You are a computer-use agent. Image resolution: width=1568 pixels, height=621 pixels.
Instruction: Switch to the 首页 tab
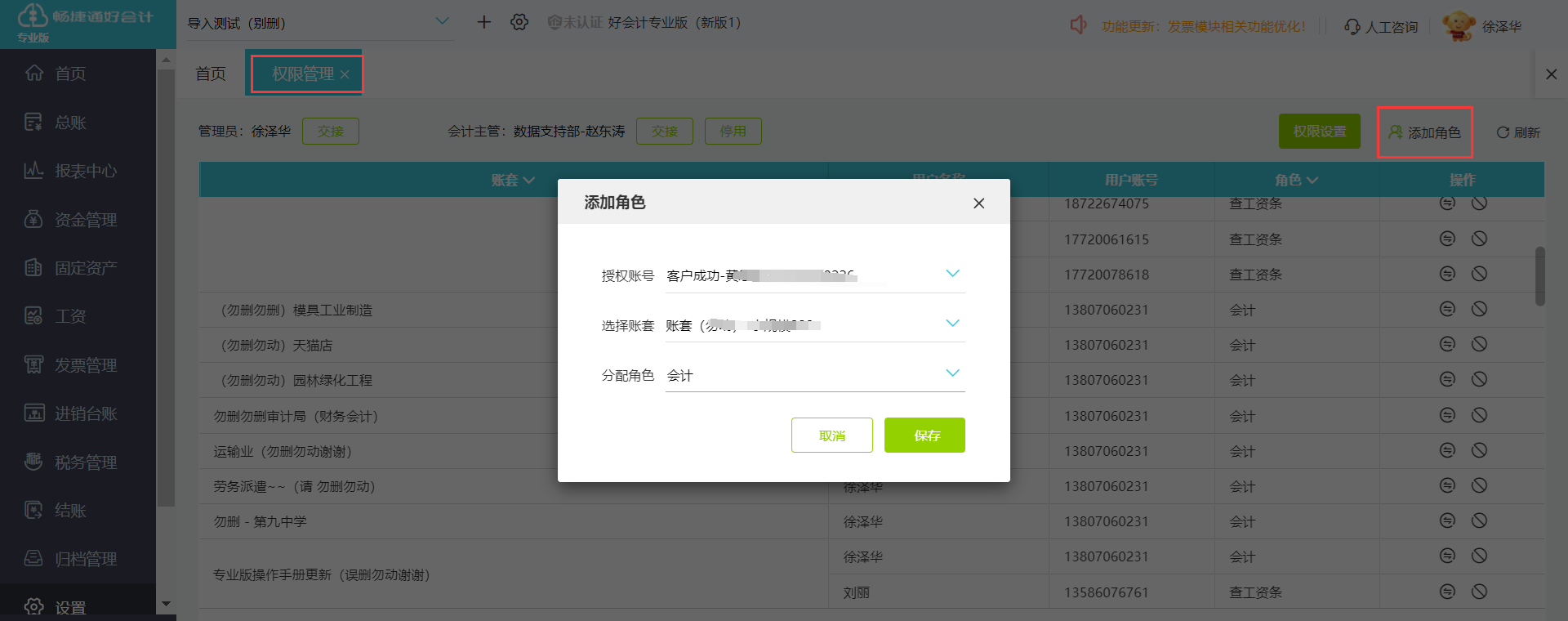coord(211,74)
